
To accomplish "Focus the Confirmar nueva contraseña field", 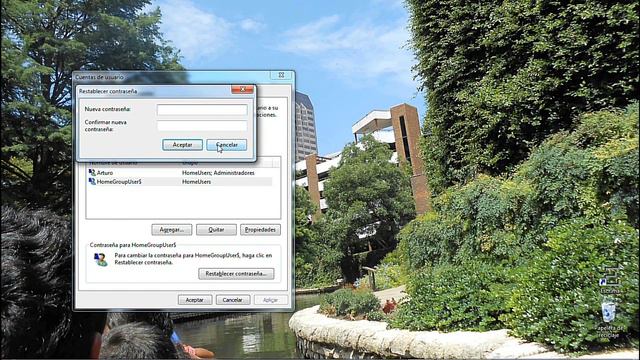I will point(202,126).
